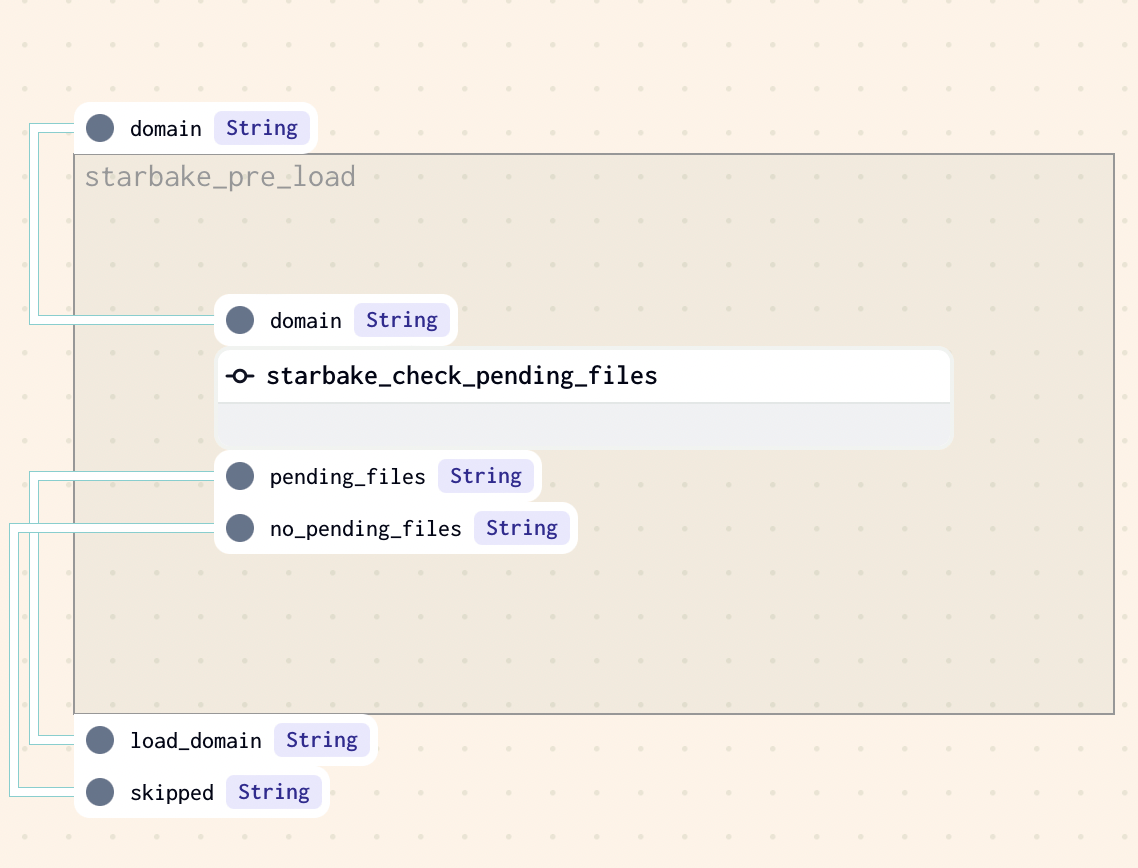Click the domain port circle above starbake_check_pending_files
1138x868 pixels.
[x=240, y=320]
